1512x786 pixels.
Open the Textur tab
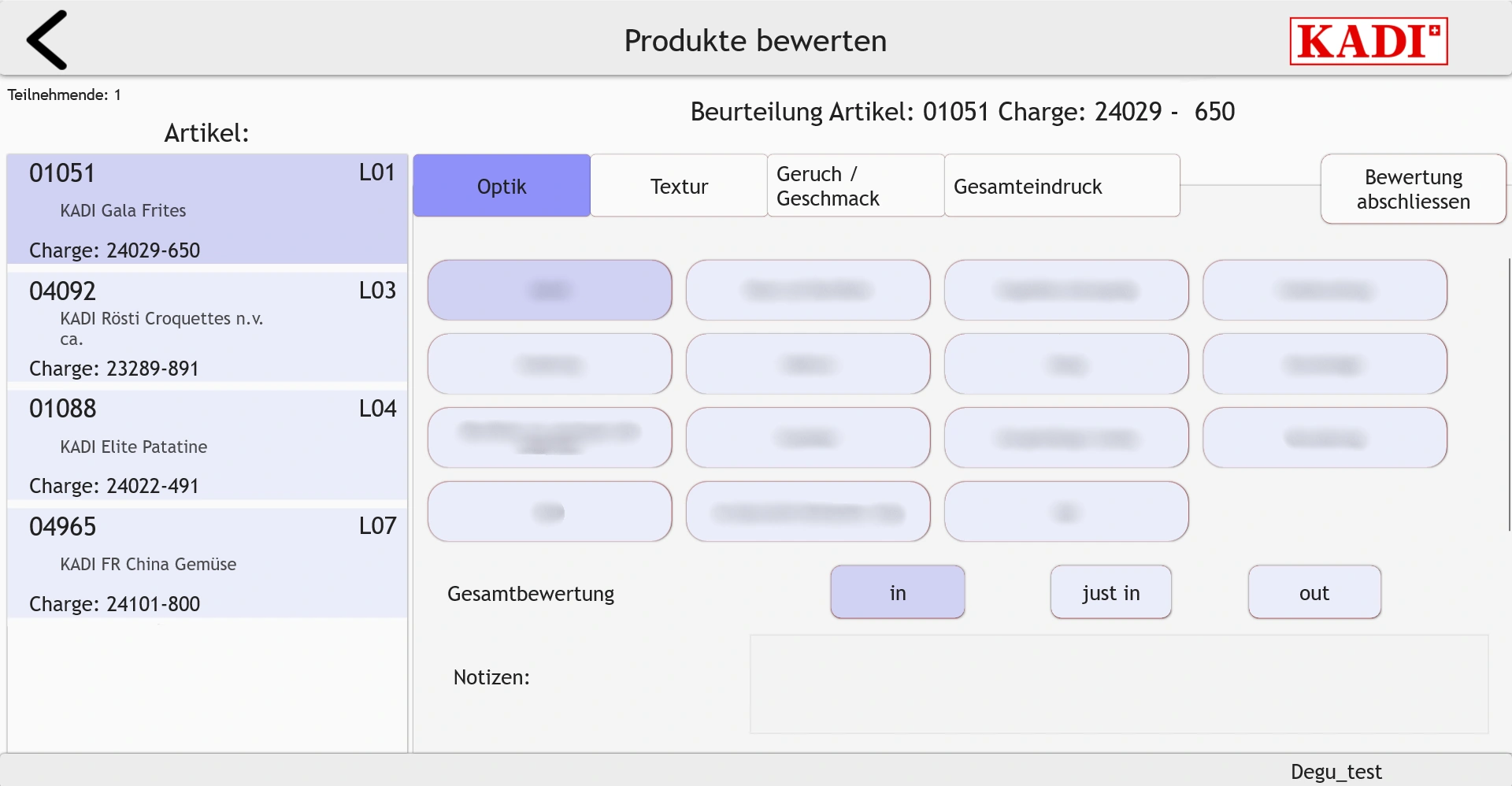(679, 186)
